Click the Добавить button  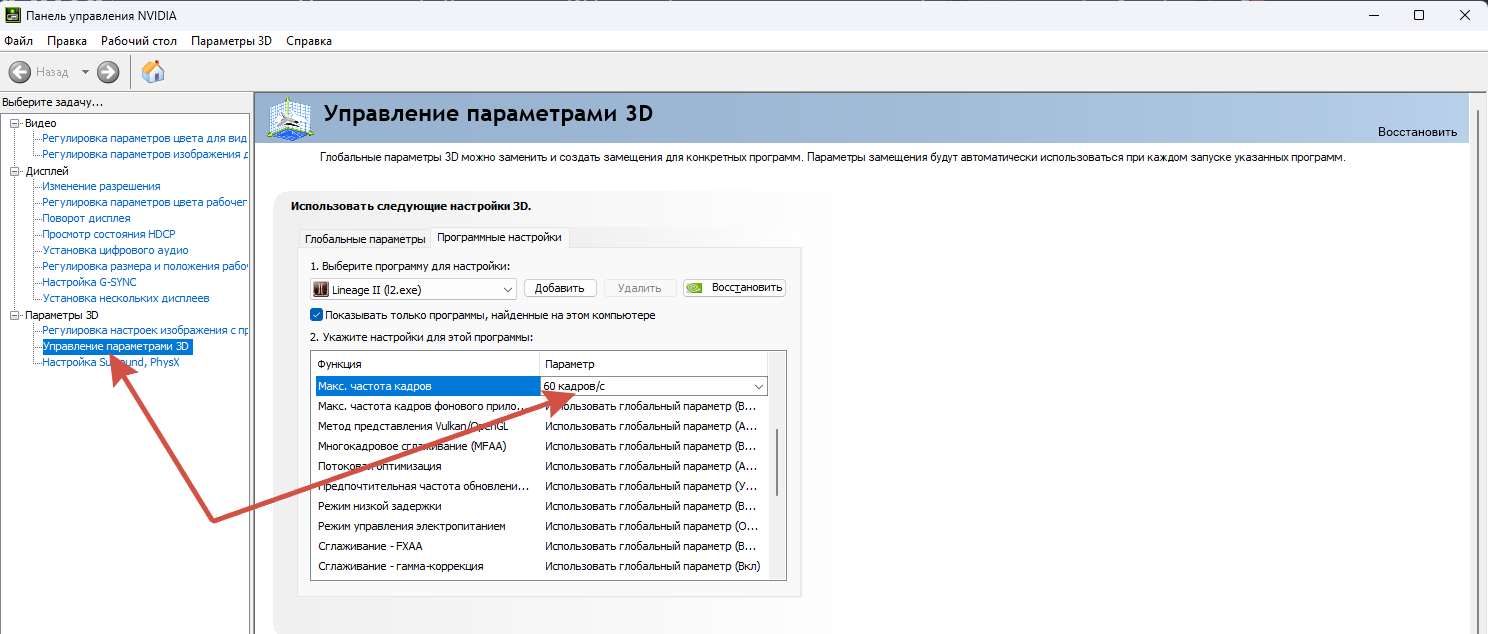pyautogui.click(x=559, y=288)
